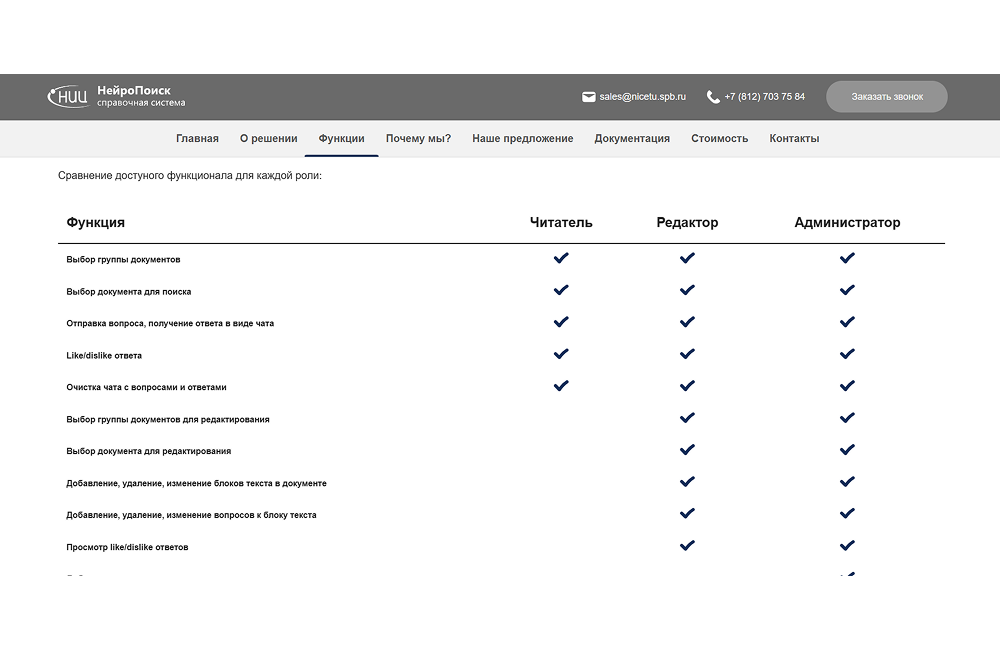Open the Стоимость menu item

tap(719, 139)
